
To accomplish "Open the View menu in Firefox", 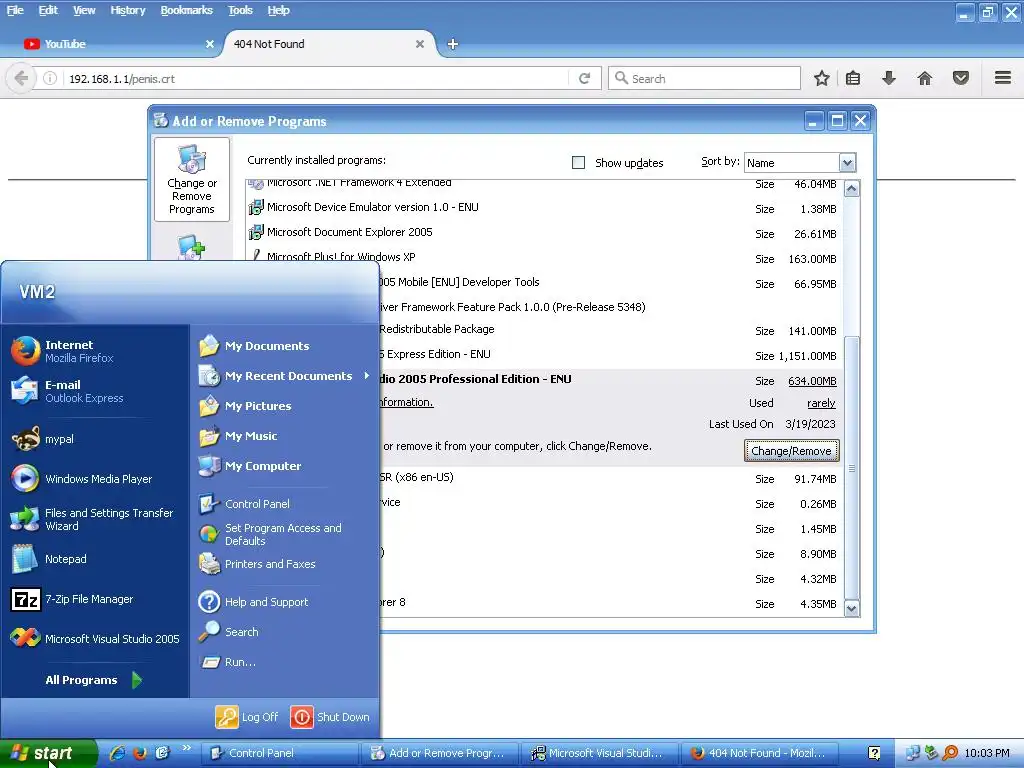I will pyautogui.click(x=84, y=10).
